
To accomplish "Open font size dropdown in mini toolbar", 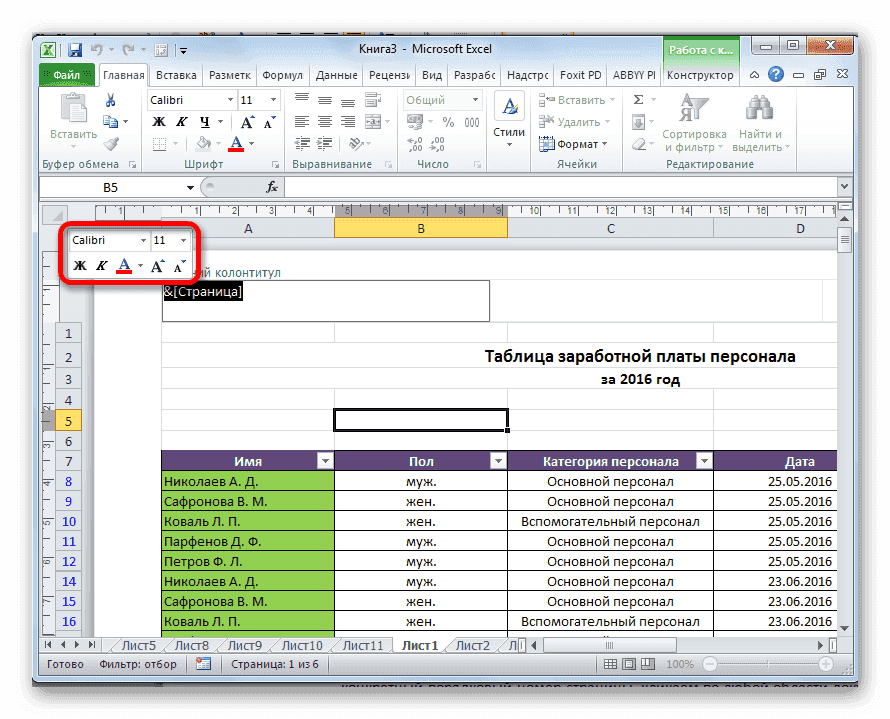I will tap(183, 240).
